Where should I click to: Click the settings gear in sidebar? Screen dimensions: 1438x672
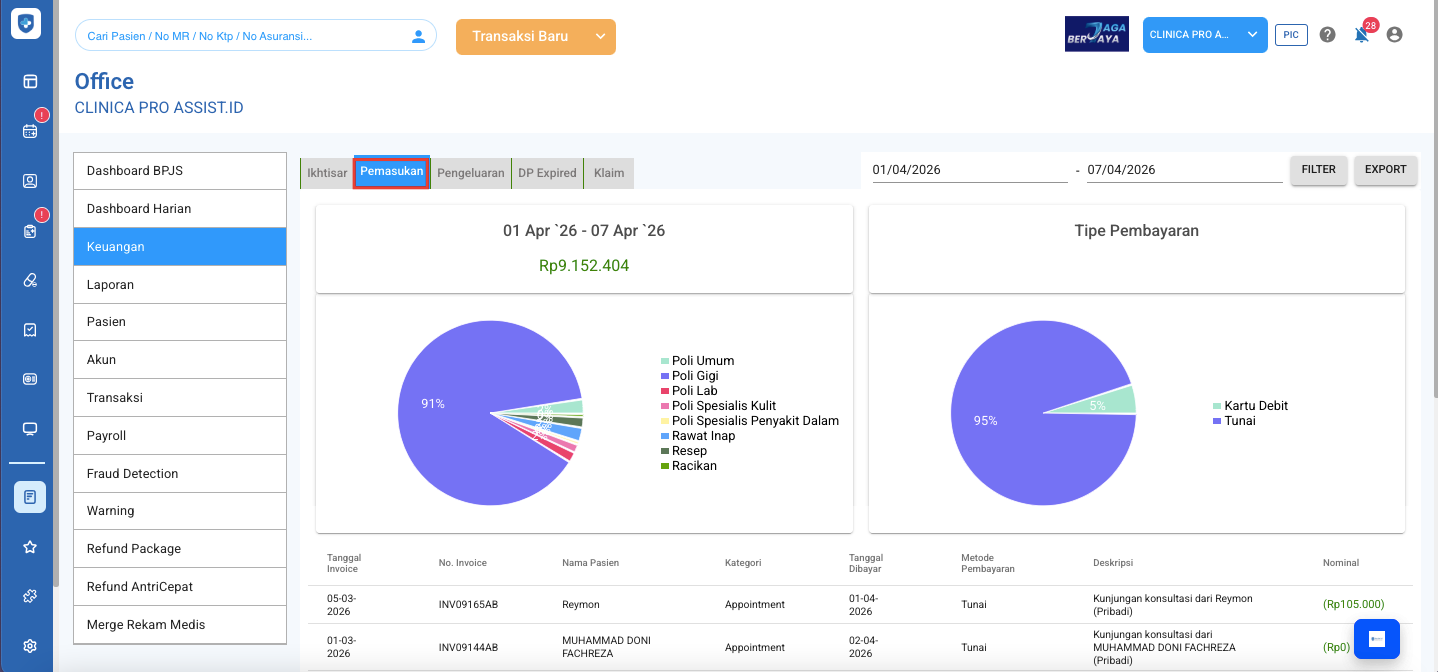[30, 646]
